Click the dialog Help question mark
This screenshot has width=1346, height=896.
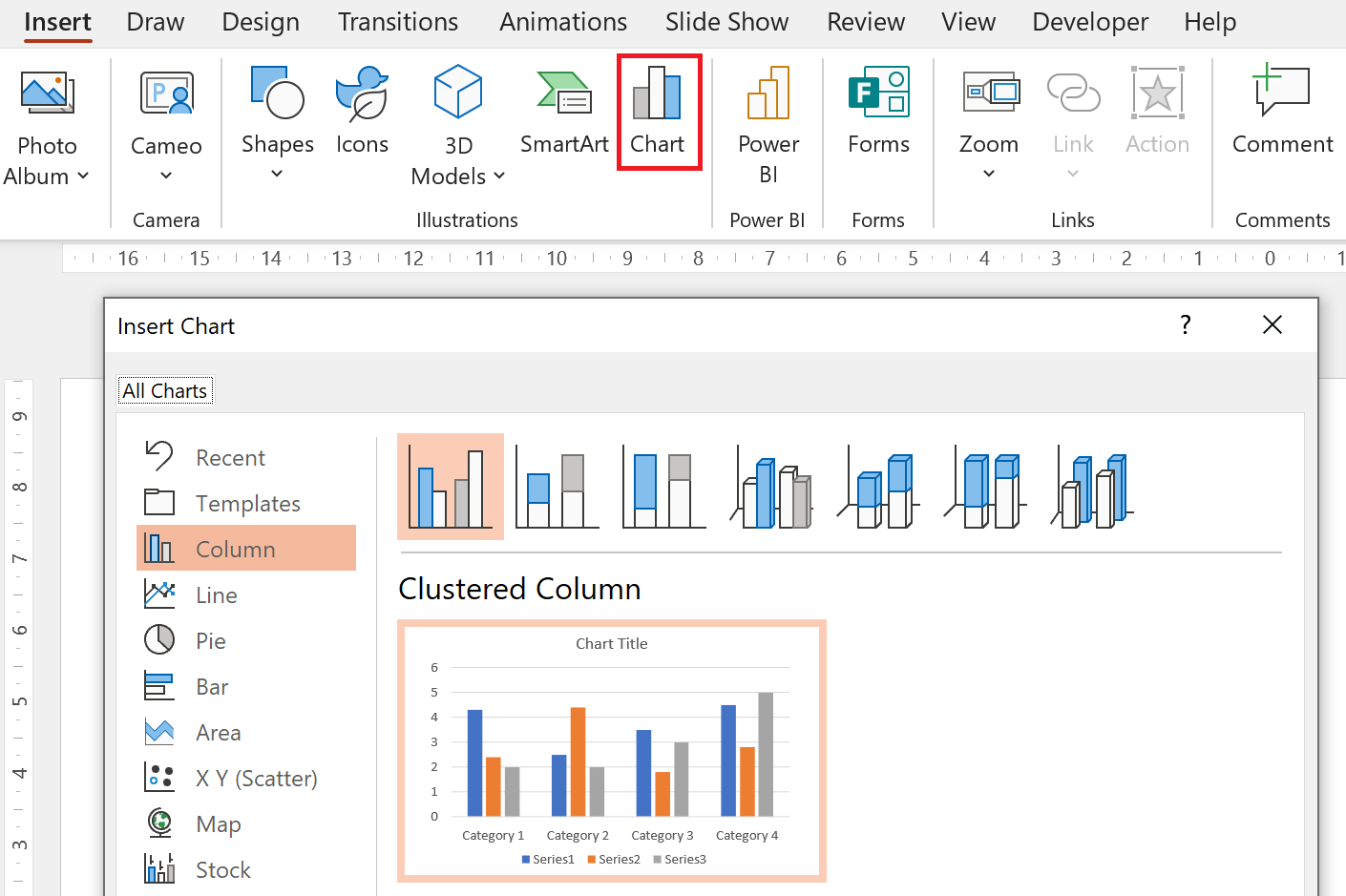[1185, 325]
